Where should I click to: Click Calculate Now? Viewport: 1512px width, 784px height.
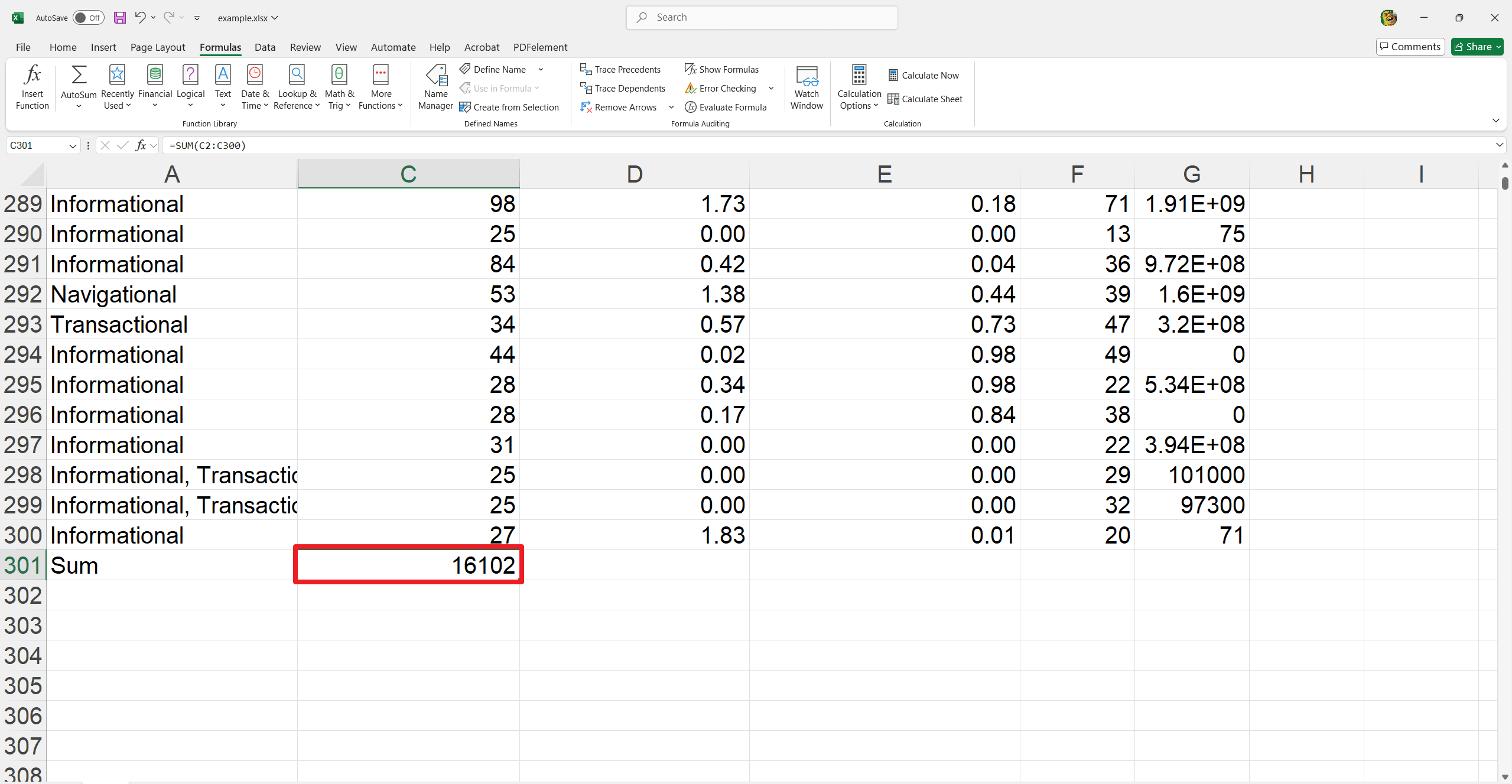click(924, 75)
